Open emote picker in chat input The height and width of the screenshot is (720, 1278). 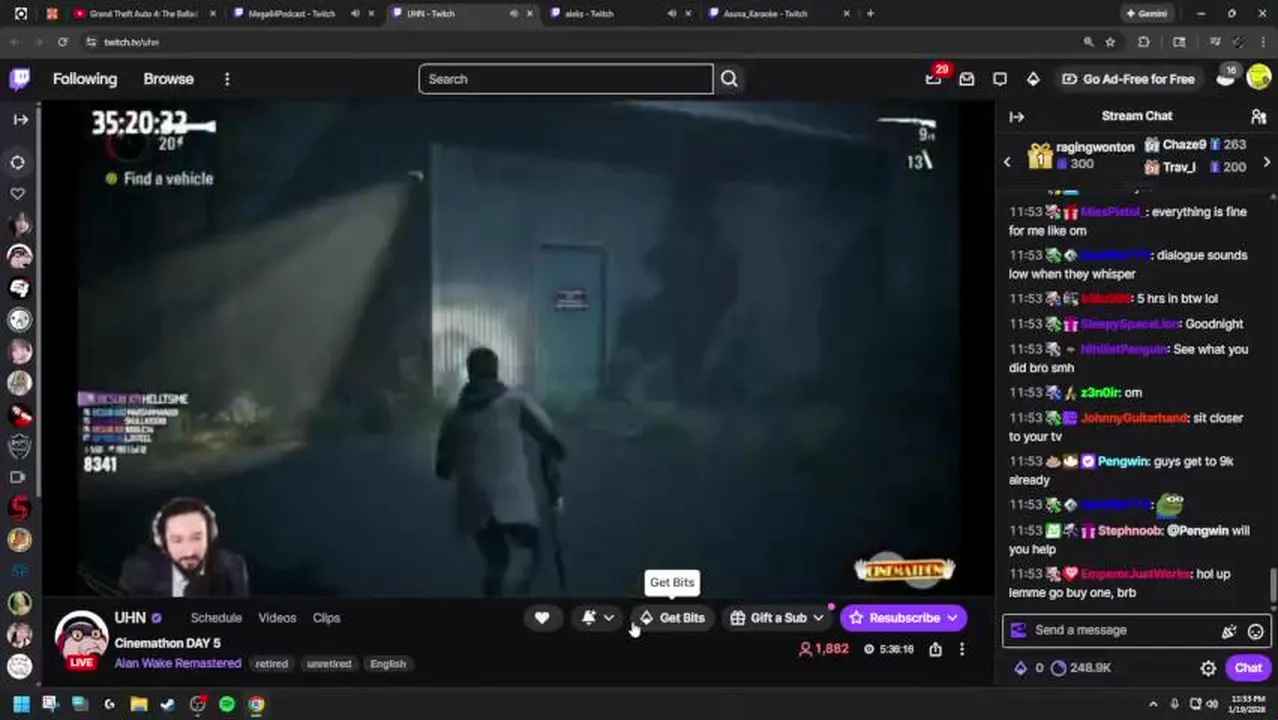click(x=1256, y=631)
